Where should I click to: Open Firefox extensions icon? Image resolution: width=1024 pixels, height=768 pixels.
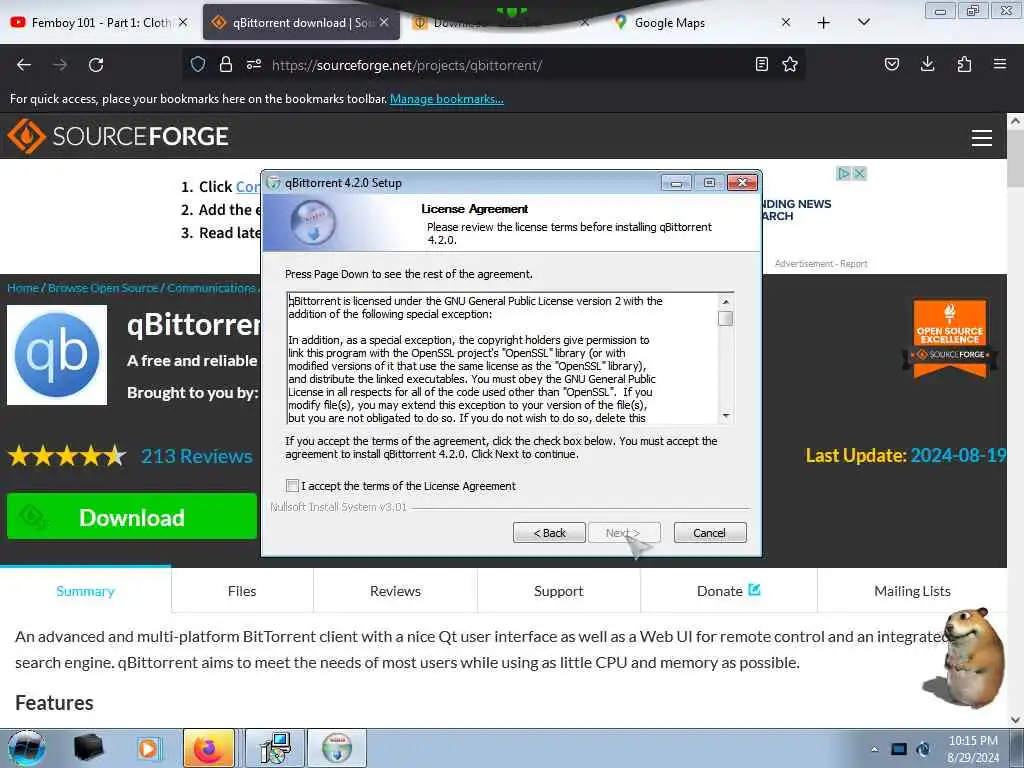964,64
